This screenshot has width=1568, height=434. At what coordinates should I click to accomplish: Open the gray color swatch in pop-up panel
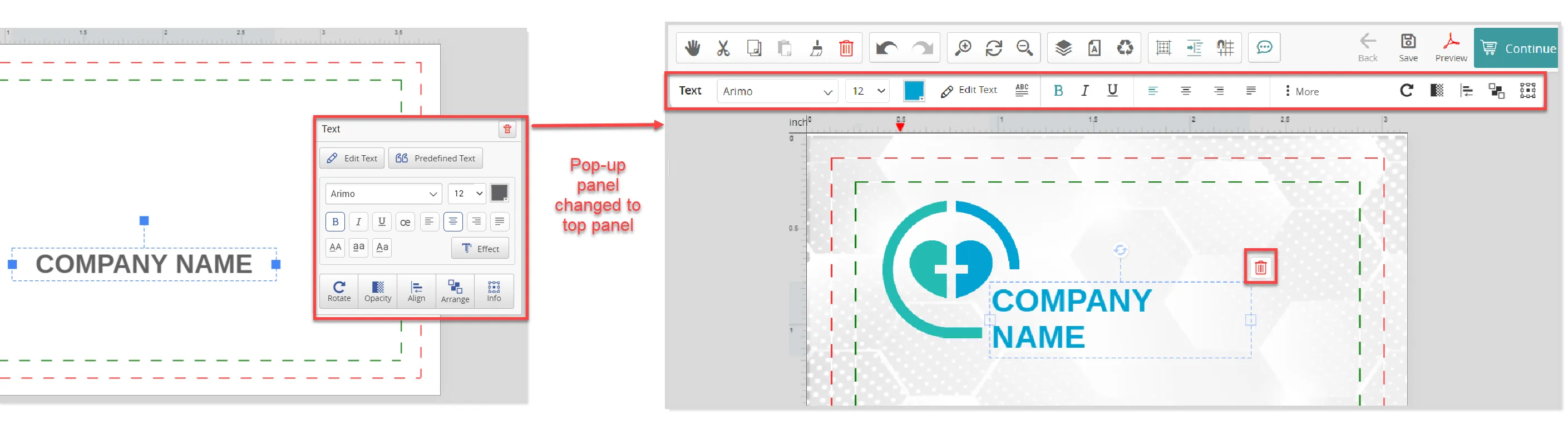499,193
